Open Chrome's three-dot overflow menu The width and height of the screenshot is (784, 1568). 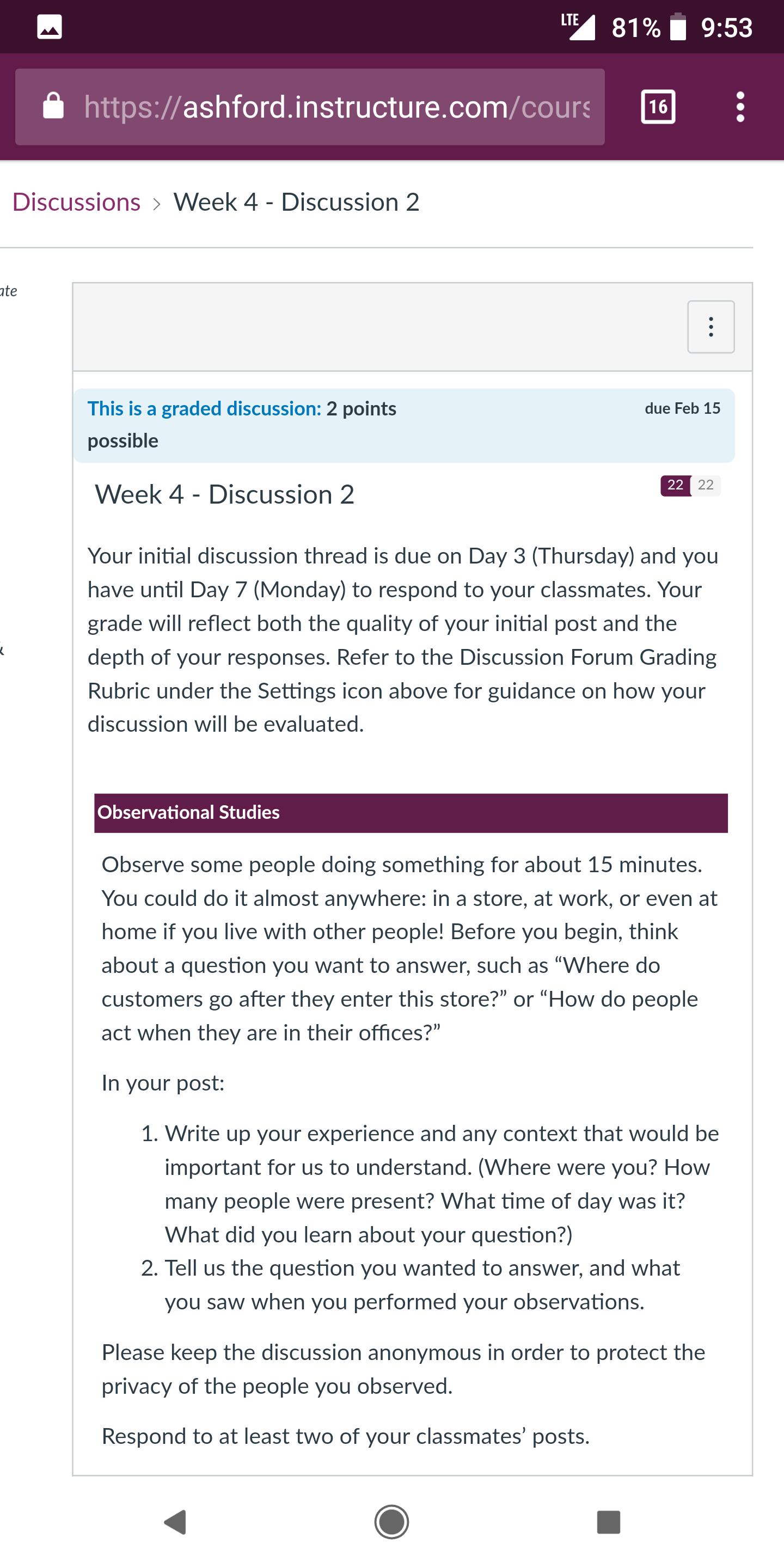(740, 107)
